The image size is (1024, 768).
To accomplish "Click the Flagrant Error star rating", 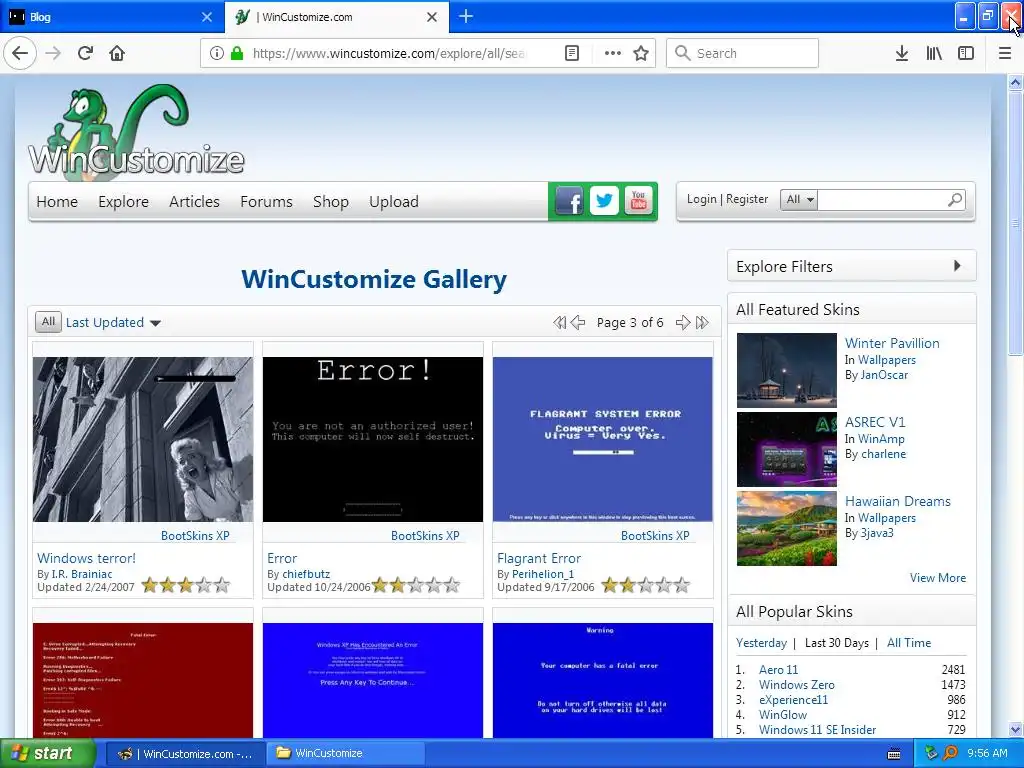I will tap(646, 585).
